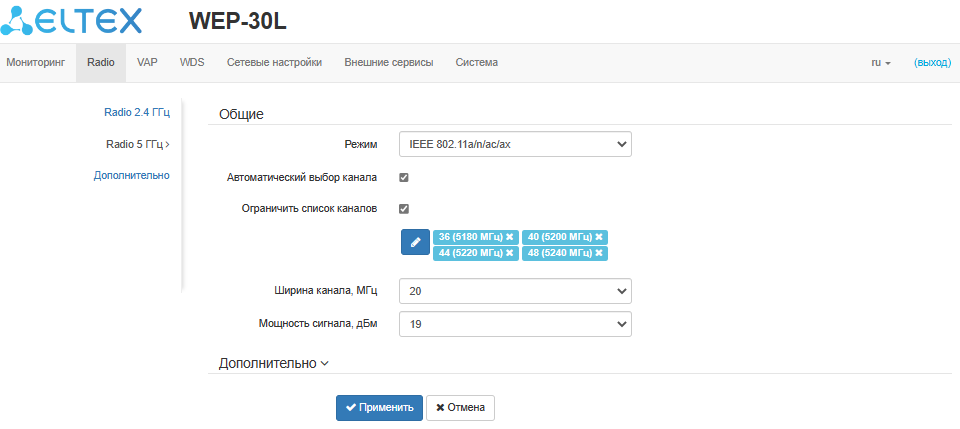Open the ru language selector
The height and width of the screenshot is (429, 960).
pyautogui.click(x=880, y=62)
